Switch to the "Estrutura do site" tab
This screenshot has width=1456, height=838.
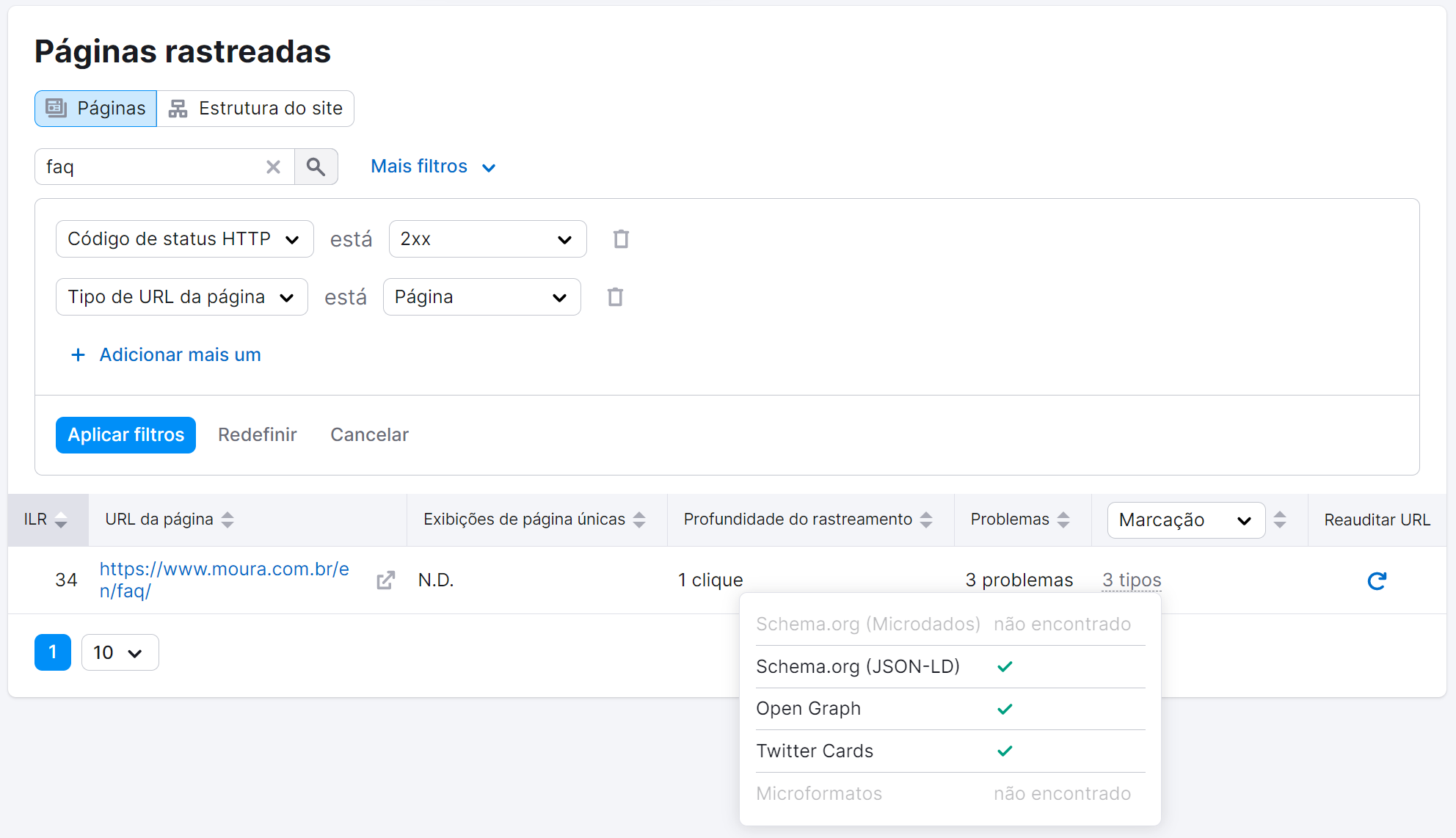[x=255, y=108]
